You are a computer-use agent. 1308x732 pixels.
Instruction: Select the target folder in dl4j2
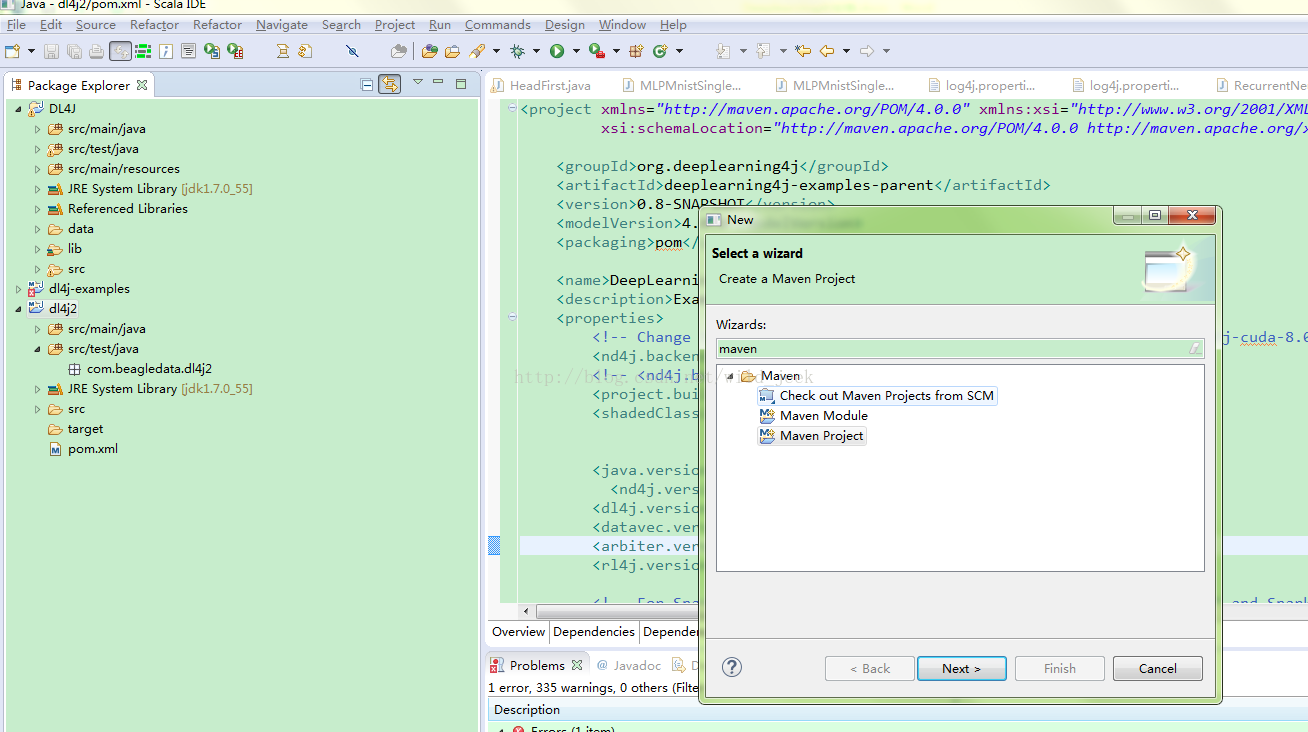pyautogui.click(x=76, y=429)
